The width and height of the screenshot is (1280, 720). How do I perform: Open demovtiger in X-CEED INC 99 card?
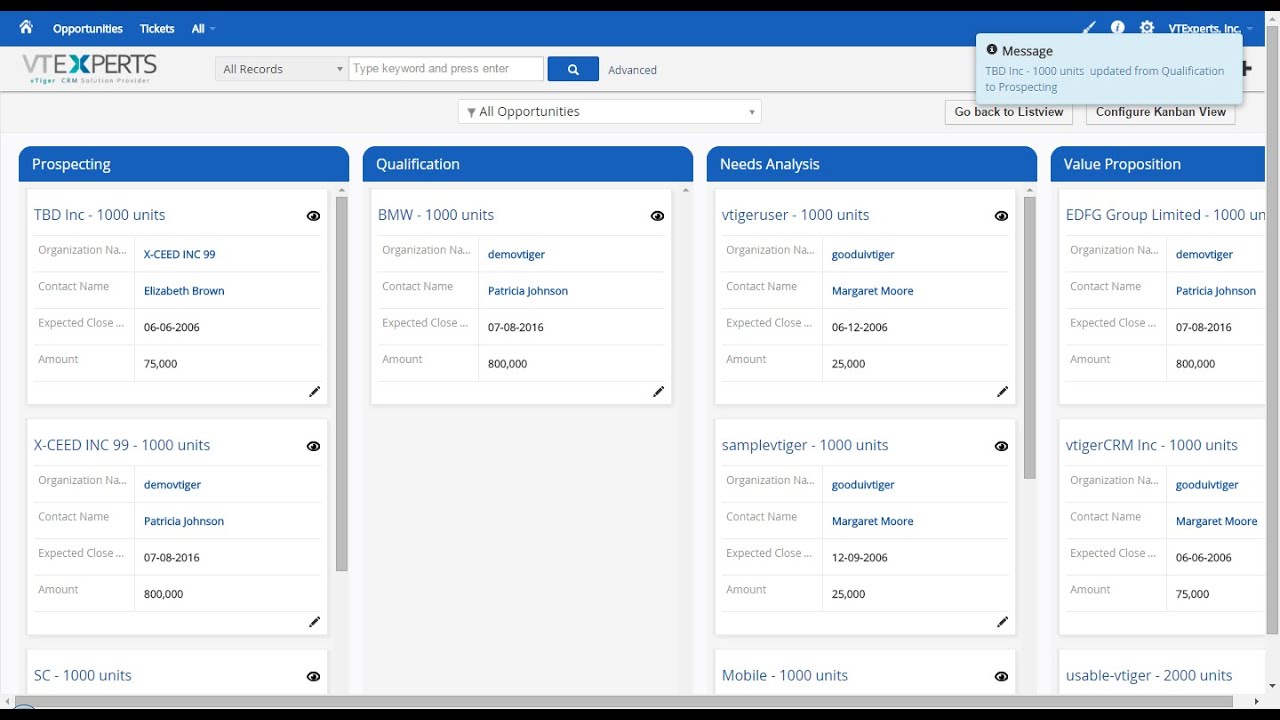(x=173, y=485)
